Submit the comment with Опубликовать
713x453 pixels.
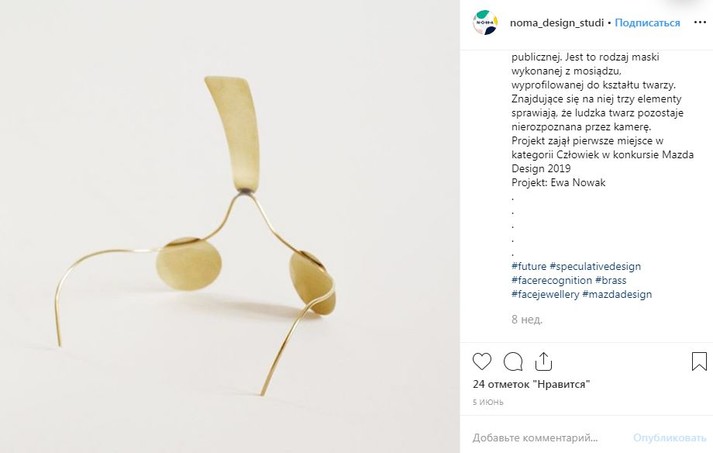coord(669,438)
